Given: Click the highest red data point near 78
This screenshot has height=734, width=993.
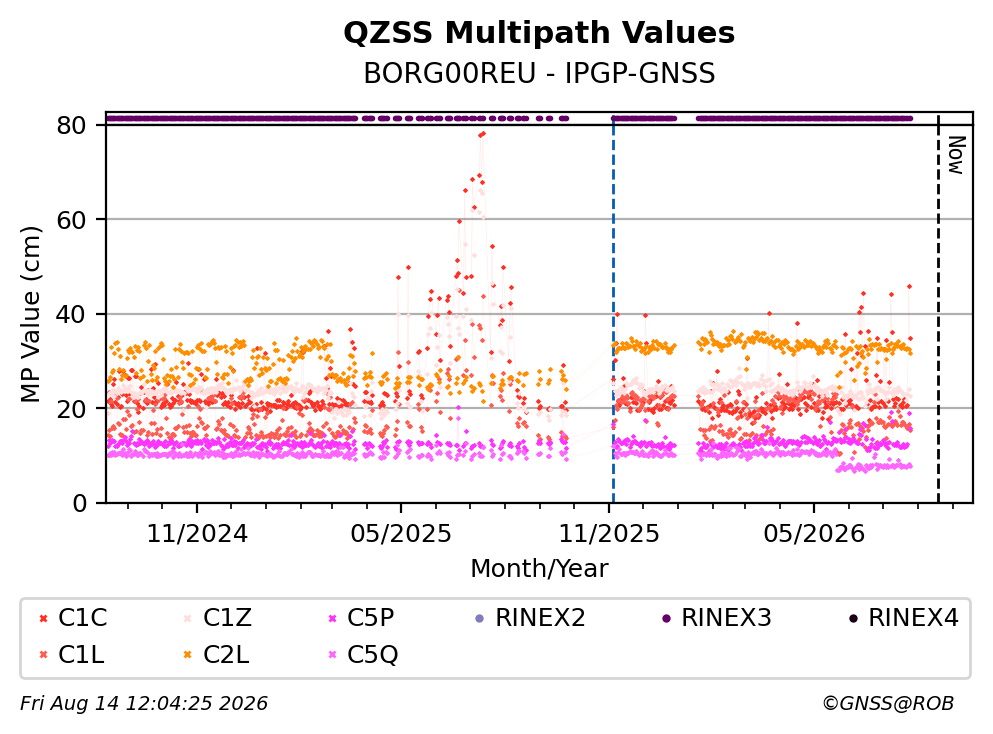Looking at the screenshot, I should tap(483, 134).
